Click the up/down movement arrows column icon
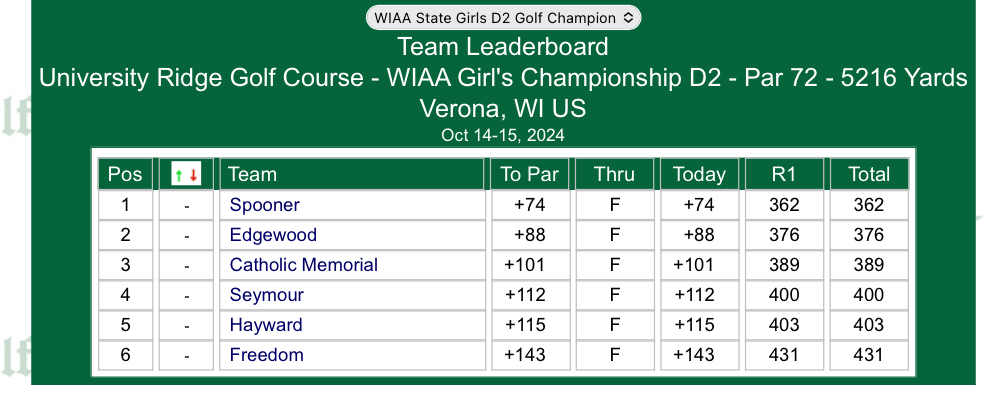 (186, 174)
